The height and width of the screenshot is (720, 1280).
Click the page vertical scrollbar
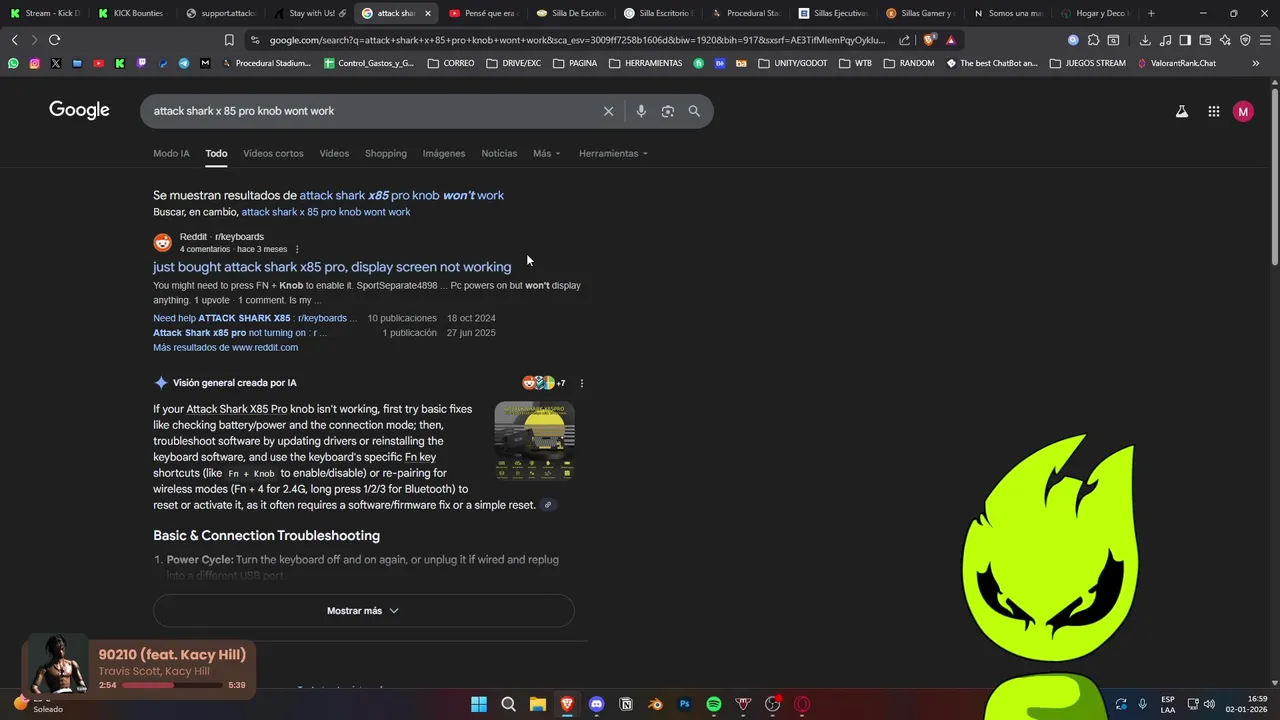[1274, 178]
